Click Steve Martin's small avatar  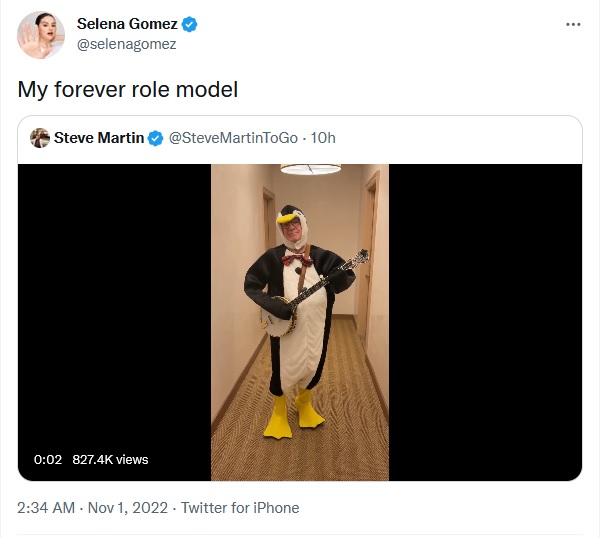point(39,137)
